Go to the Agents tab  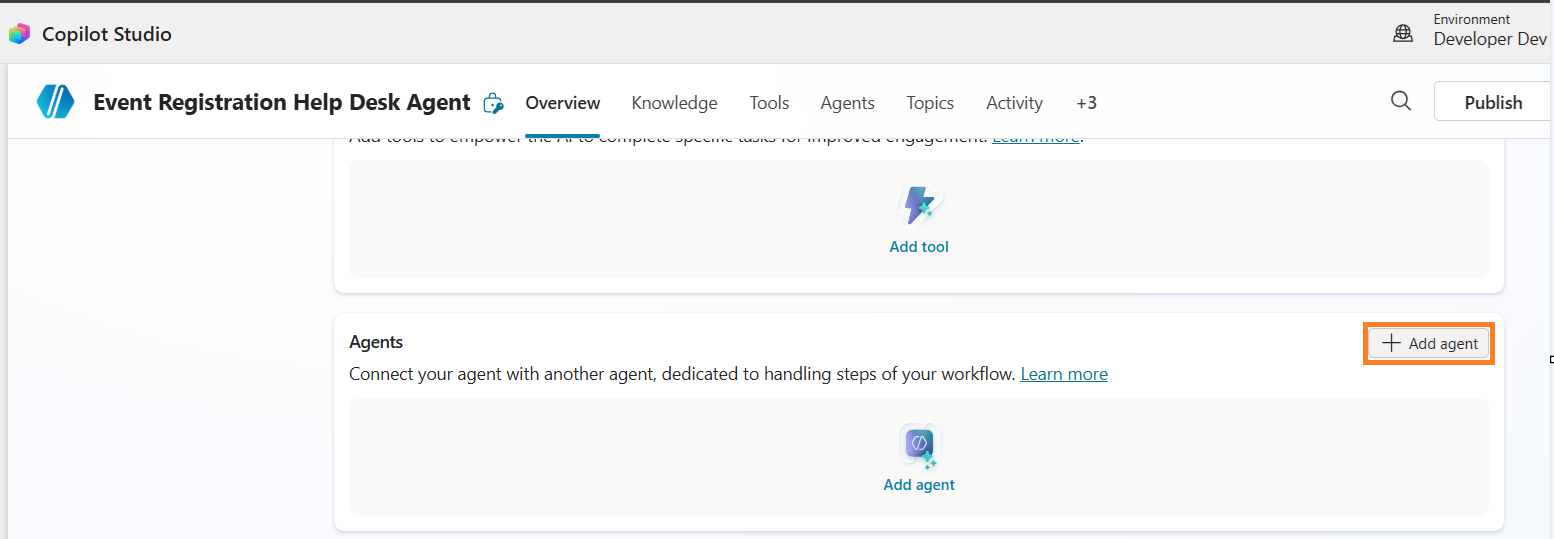point(847,103)
